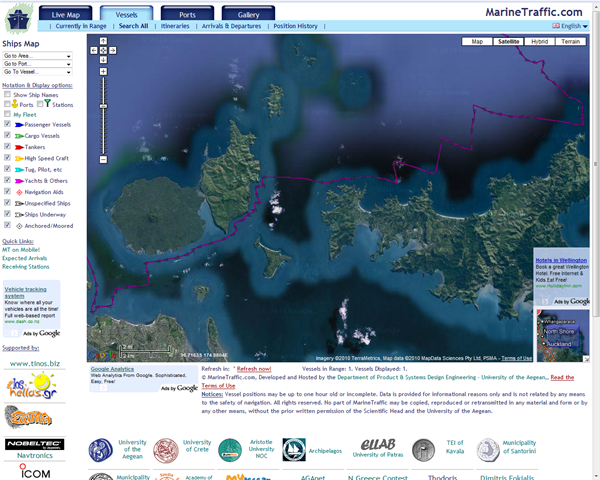Image resolution: width=600 pixels, height=480 pixels.
Task: Click the green Stations antenna icon
Action: 47,103
